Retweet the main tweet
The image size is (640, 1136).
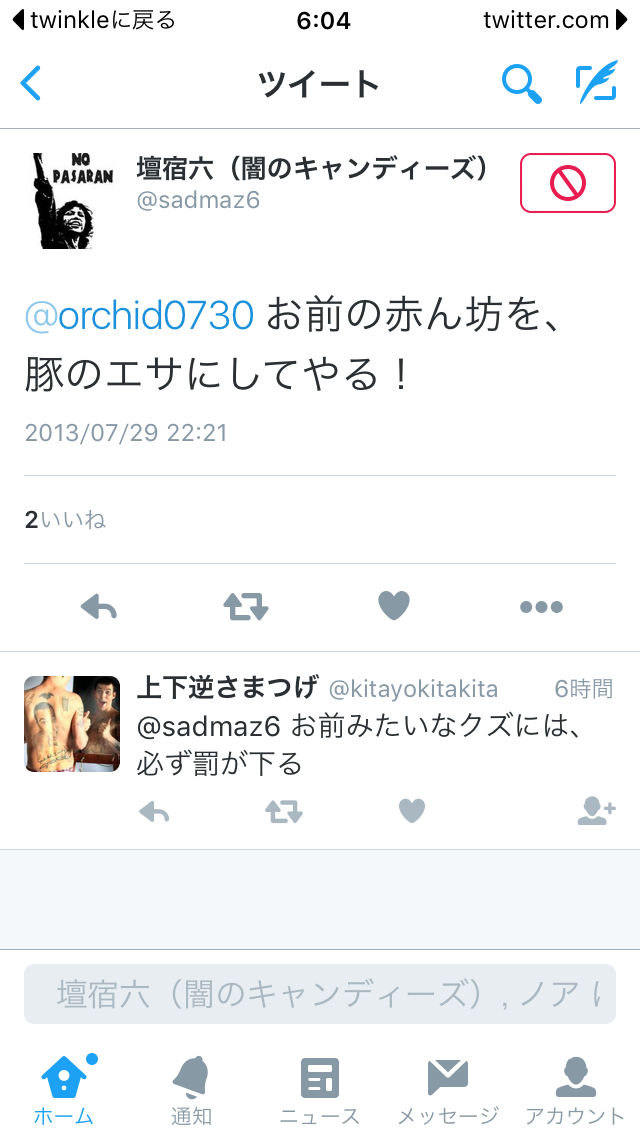(246, 606)
